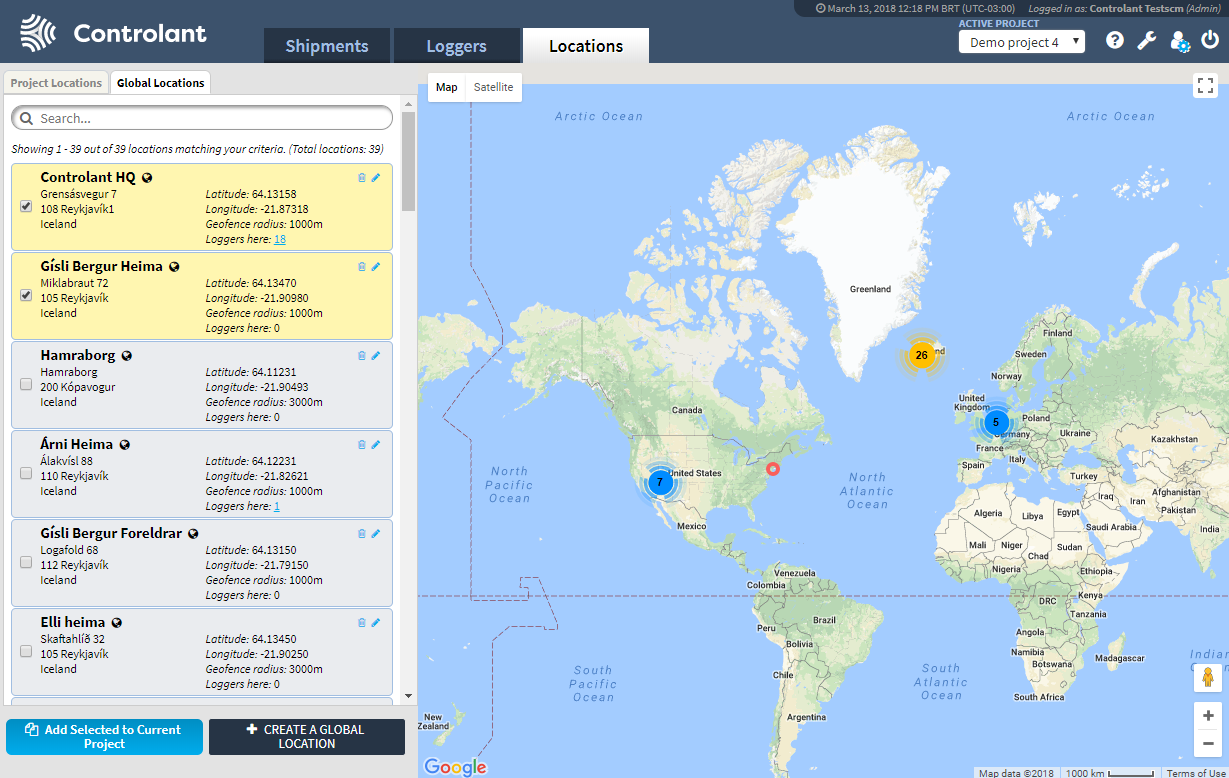Screen dimensions: 1229x778
Task: Switch map to Satellite view
Action: click(x=494, y=87)
